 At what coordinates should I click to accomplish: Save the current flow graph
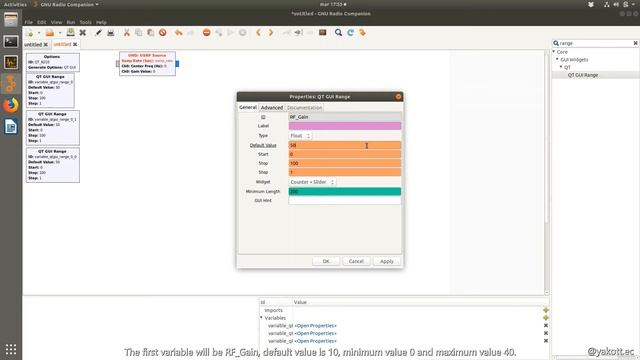pos(71,33)
